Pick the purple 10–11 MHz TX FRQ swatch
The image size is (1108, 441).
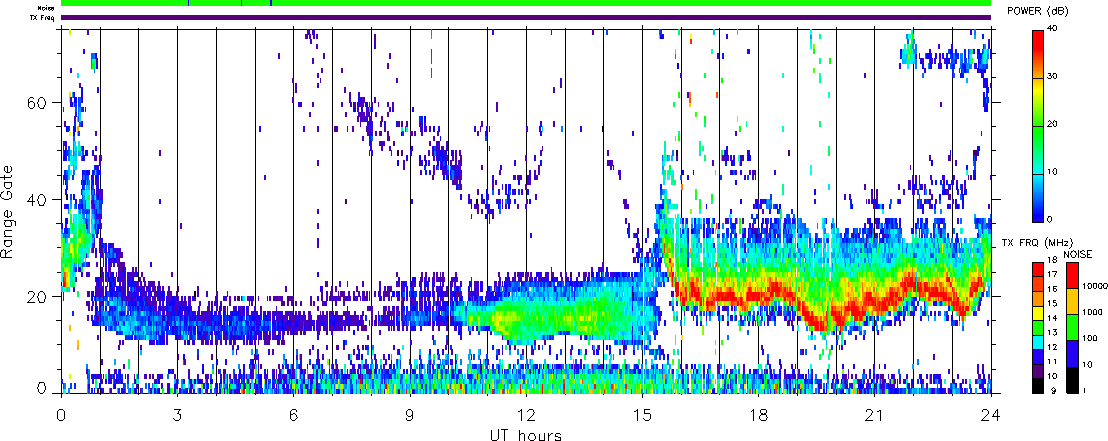(x=1039, y=370)
